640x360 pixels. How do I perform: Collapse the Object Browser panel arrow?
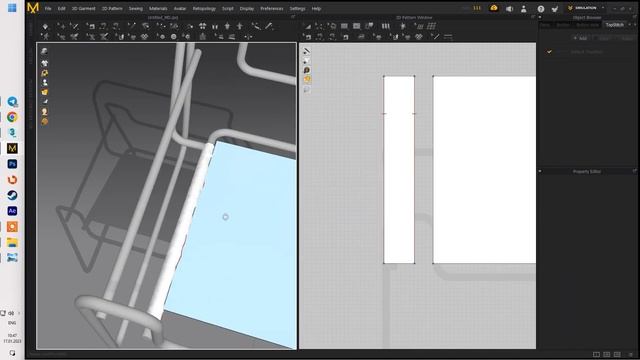(540, 18)
